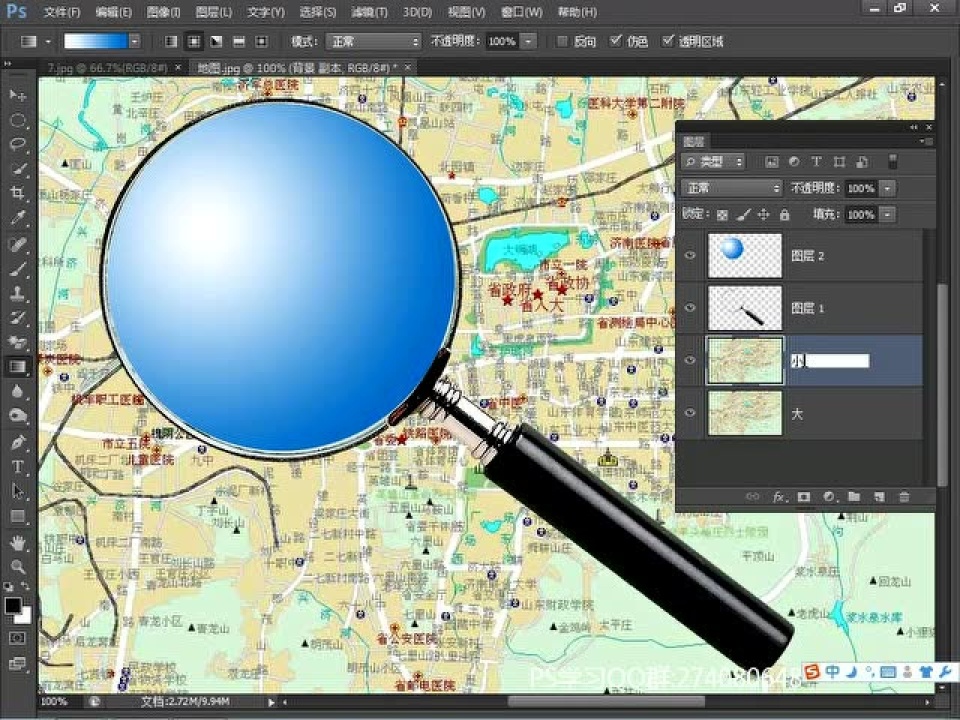Image resolution: width=960 pixels, height=720 pixels.
Task: Toggle visibility of layer 大
Action: [x=690, y=413]
